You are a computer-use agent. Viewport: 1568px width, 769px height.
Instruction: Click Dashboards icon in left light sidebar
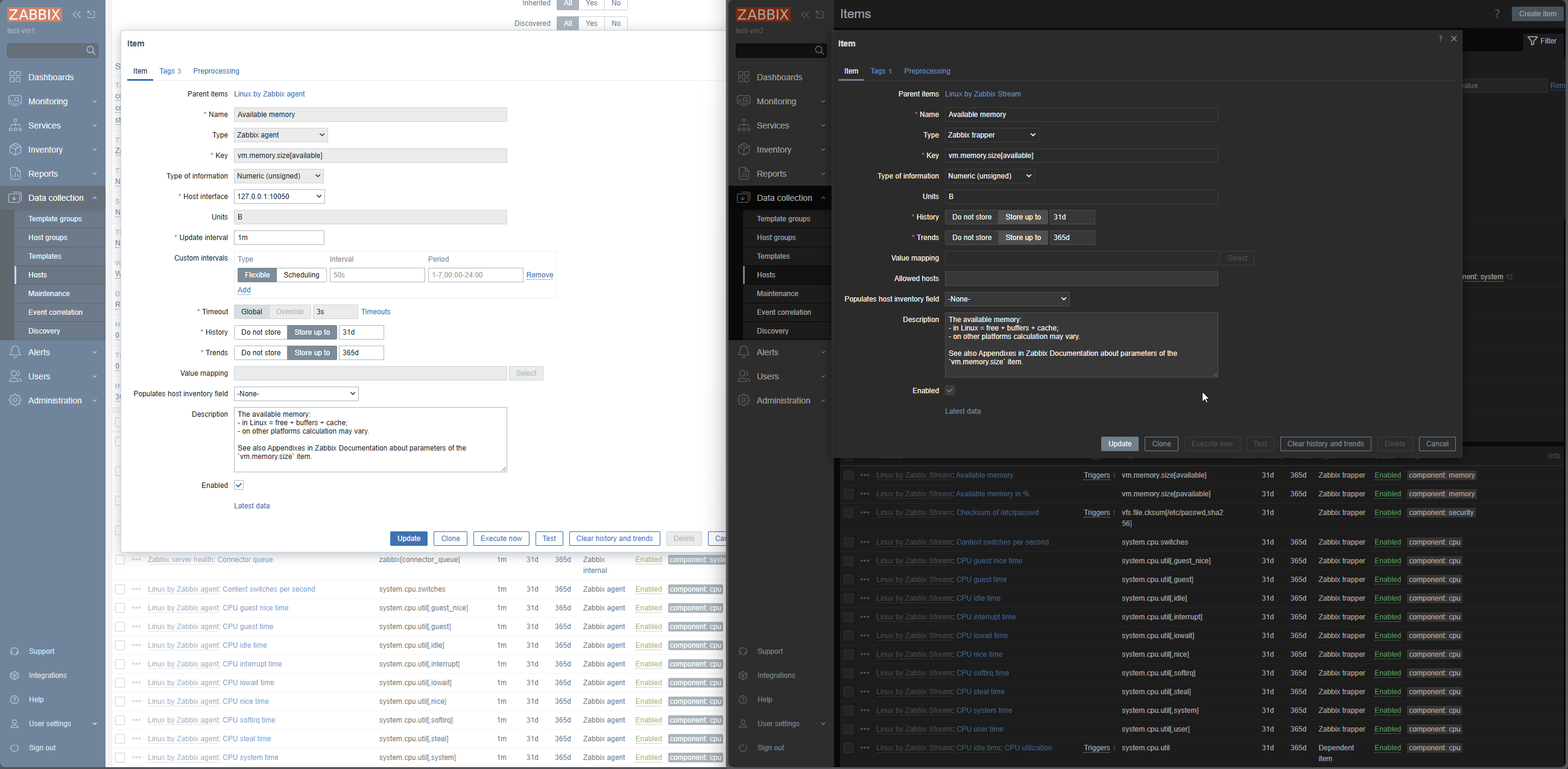15,77
